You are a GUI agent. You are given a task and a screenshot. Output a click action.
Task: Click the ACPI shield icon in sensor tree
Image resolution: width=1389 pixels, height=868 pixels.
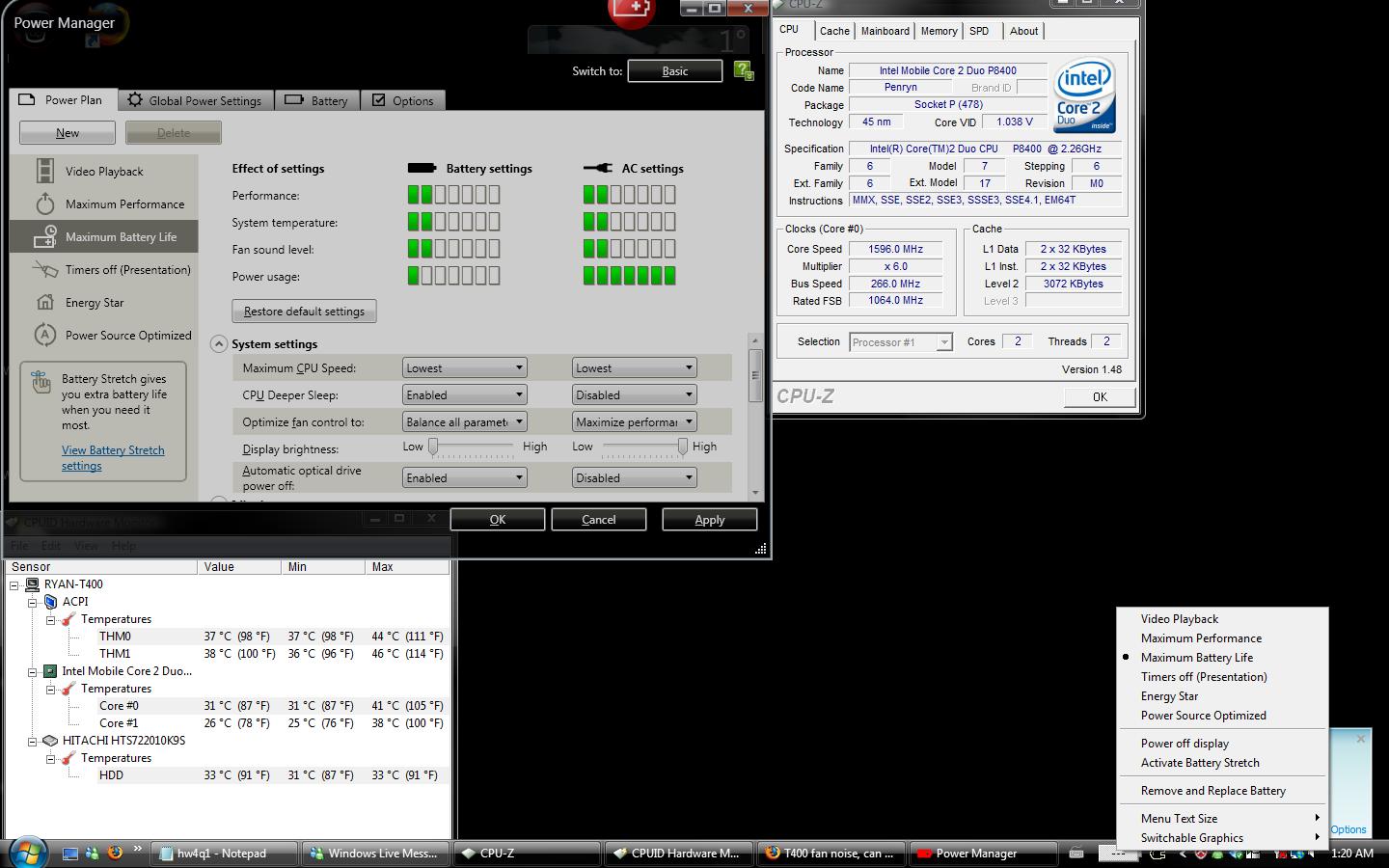click(x=51, y=602)
